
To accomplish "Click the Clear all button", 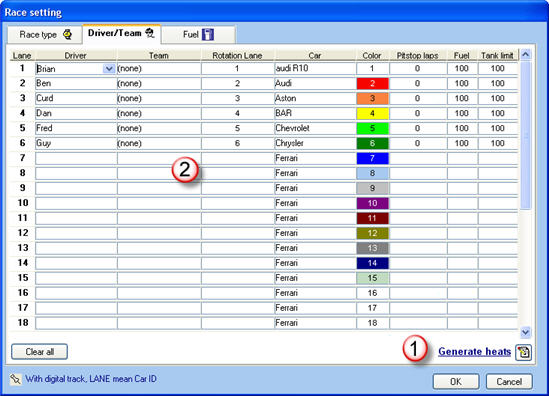I will [x=40, y=352].
